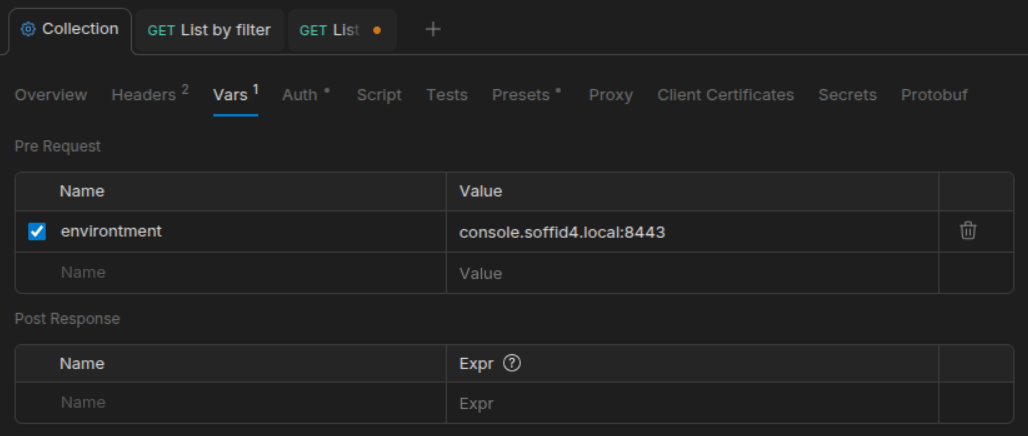Switch to the GET List by filter tab
The image size is (1028, 436).
point(209,30)
